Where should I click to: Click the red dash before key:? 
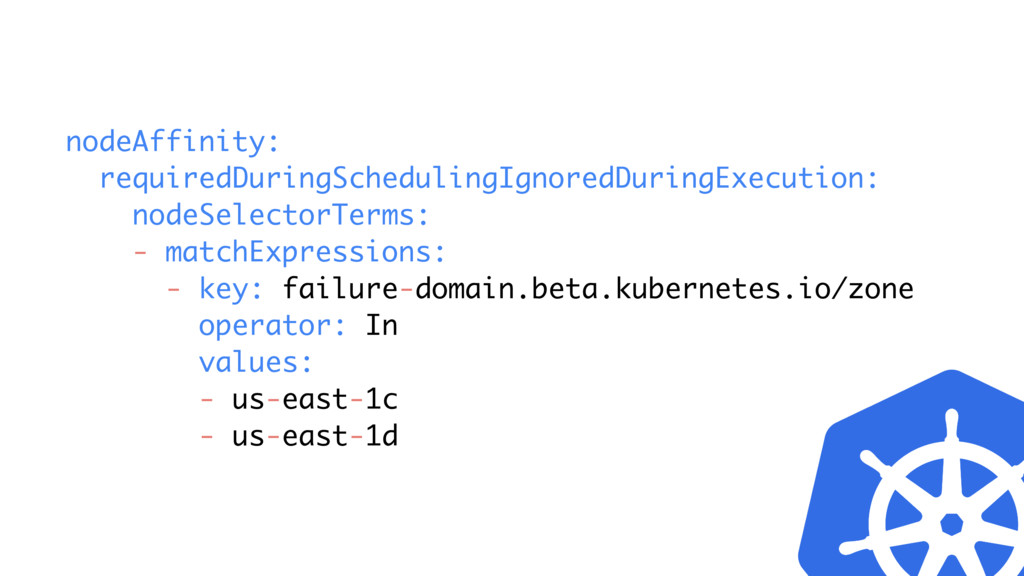tap(174, 289)
